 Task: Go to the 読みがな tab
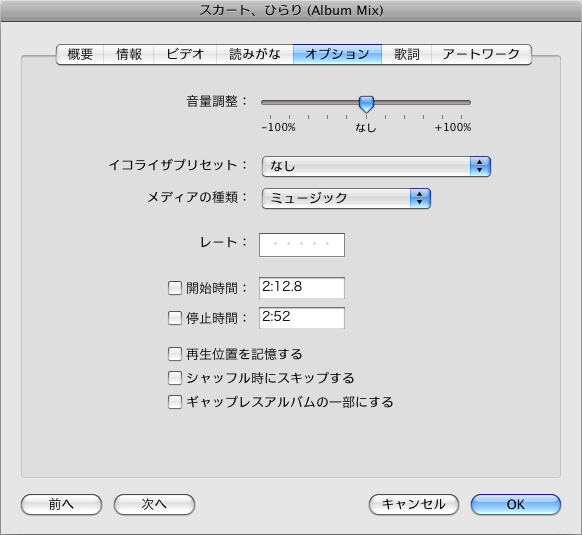pos(255,55)
